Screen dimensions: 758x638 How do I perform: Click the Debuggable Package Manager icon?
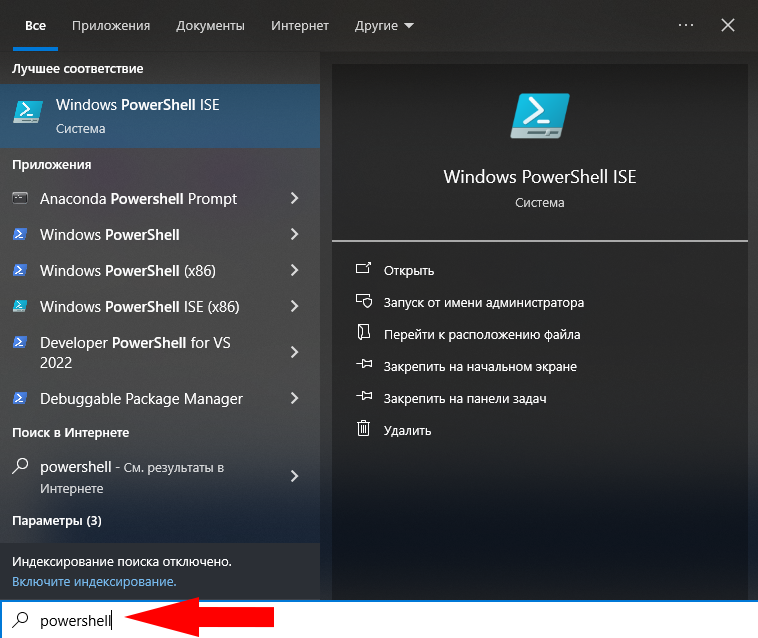(x=19, y=398)
